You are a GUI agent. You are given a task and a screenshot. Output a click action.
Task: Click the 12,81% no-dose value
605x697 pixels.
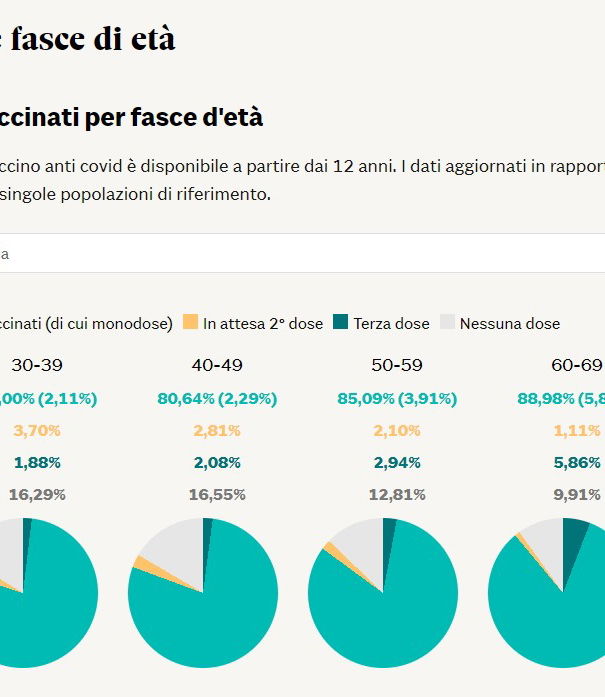point(397,494)
